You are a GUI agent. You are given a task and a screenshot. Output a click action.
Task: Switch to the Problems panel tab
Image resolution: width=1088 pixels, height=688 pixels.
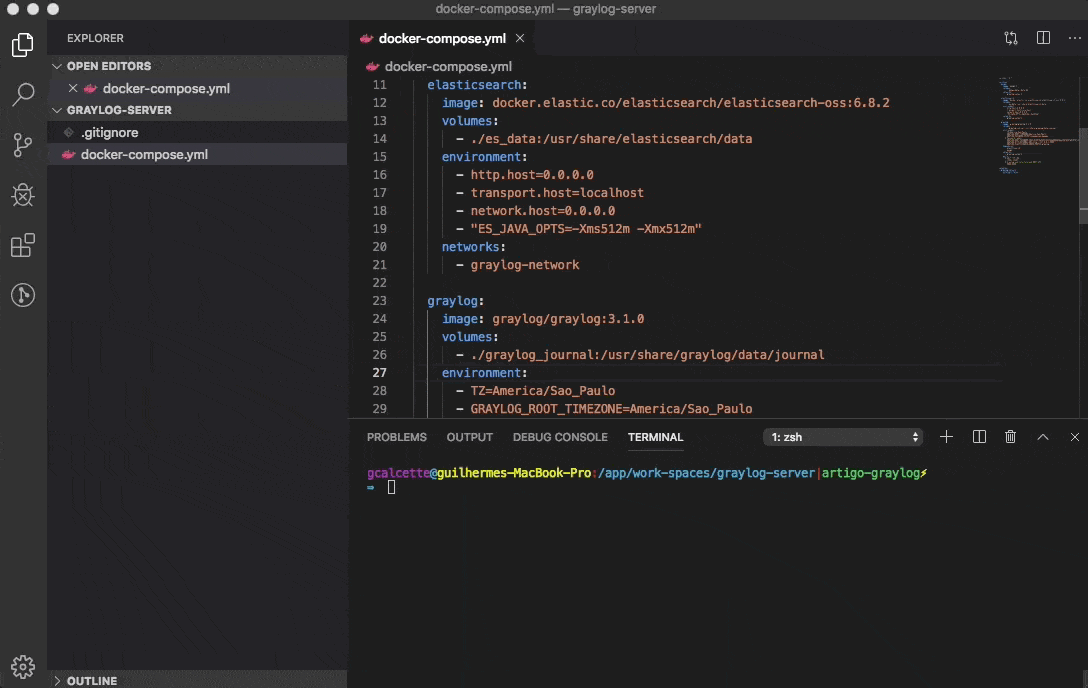pyautogui.click(x=397, y=437)
